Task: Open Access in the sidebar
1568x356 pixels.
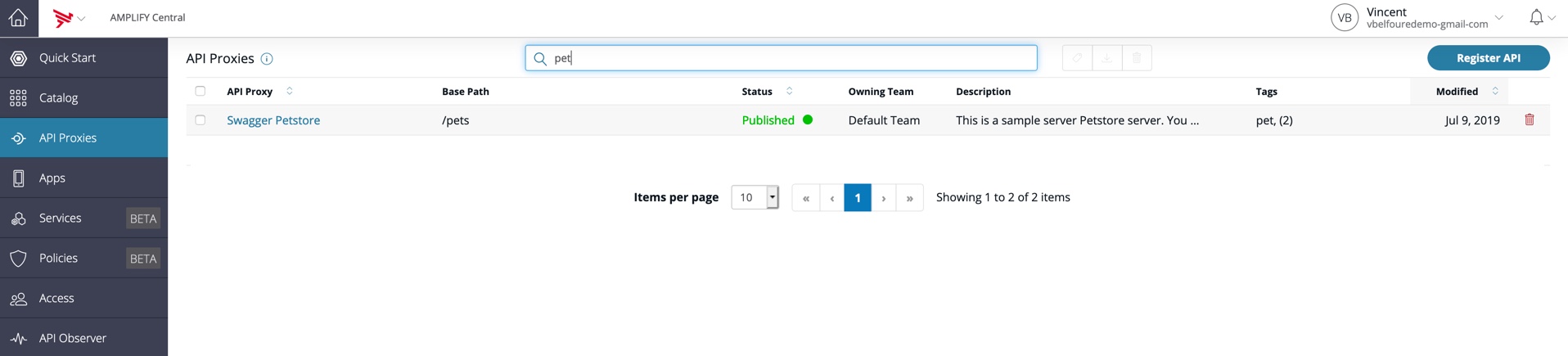Action: 83,298
